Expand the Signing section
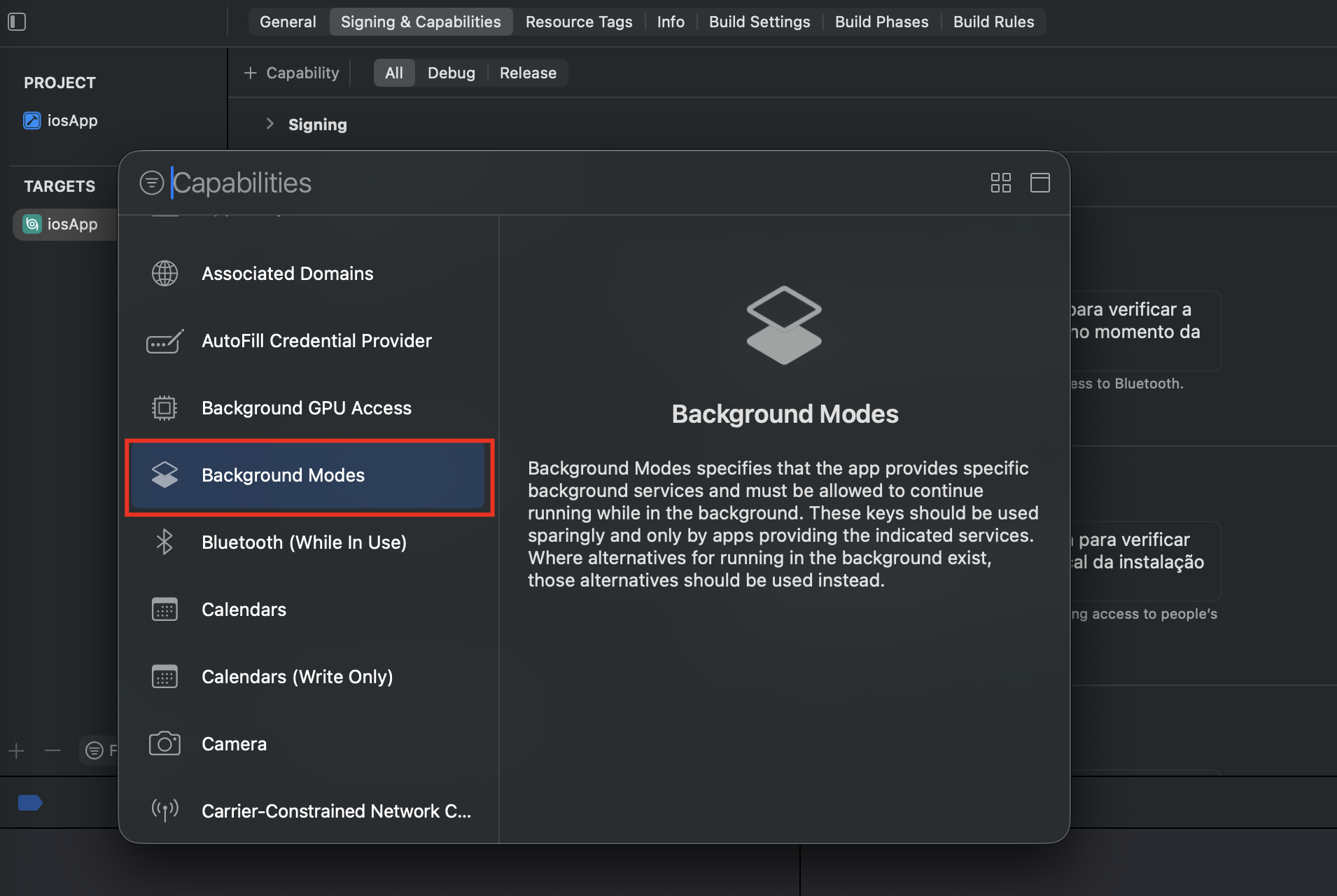This screenshot has width=1337, height=896. tap(270, 124)
